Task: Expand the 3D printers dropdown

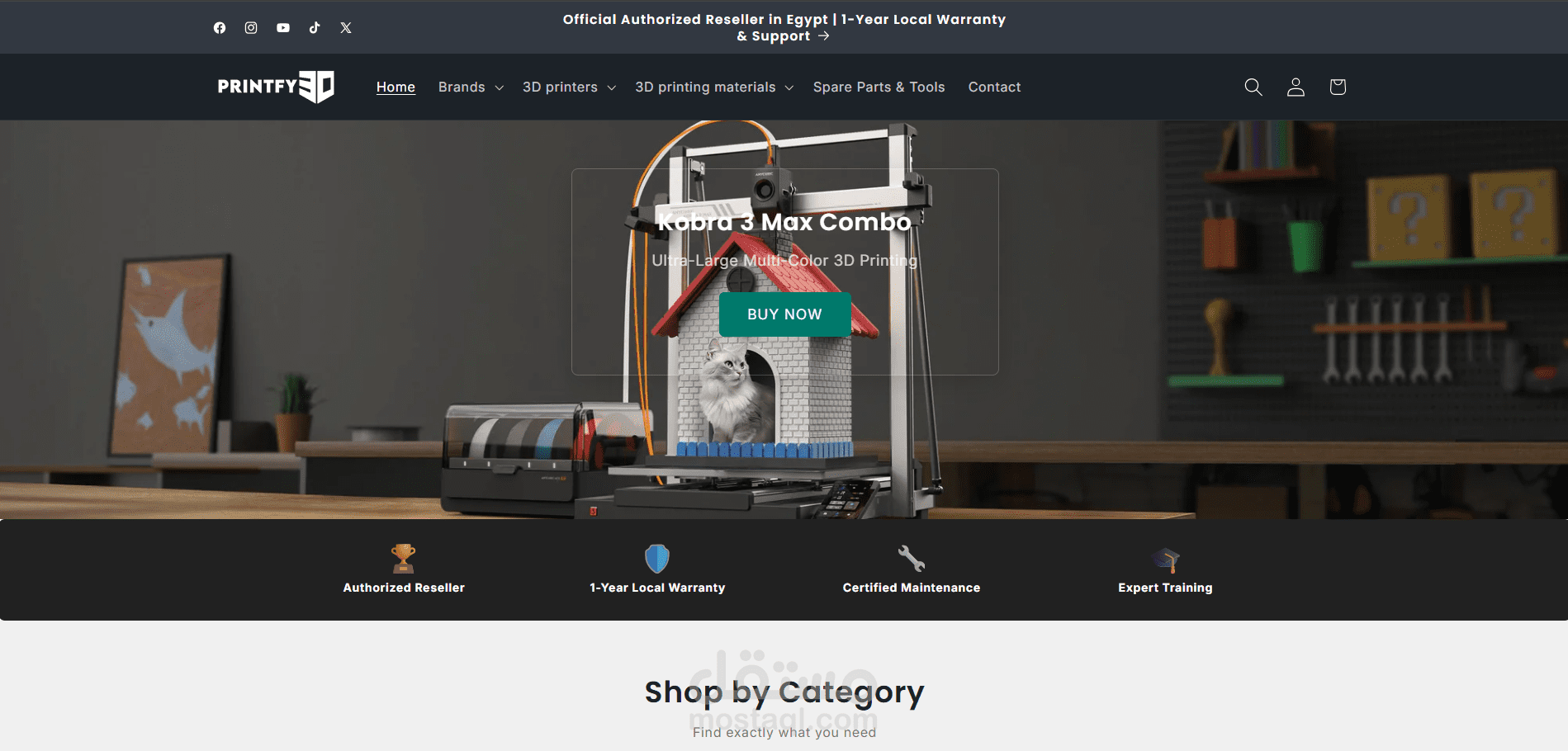Action: [x=567, y=87]
